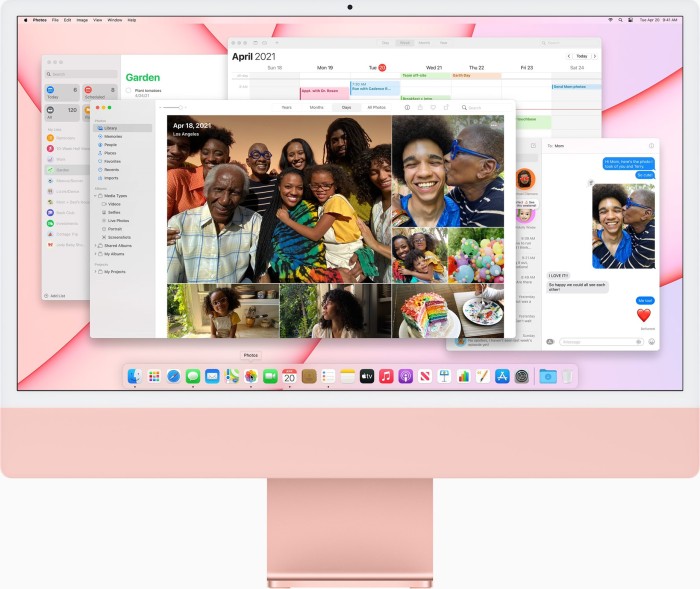Collapse the Media Types group
The image size is (700, 589).
(x=96, y=196)
